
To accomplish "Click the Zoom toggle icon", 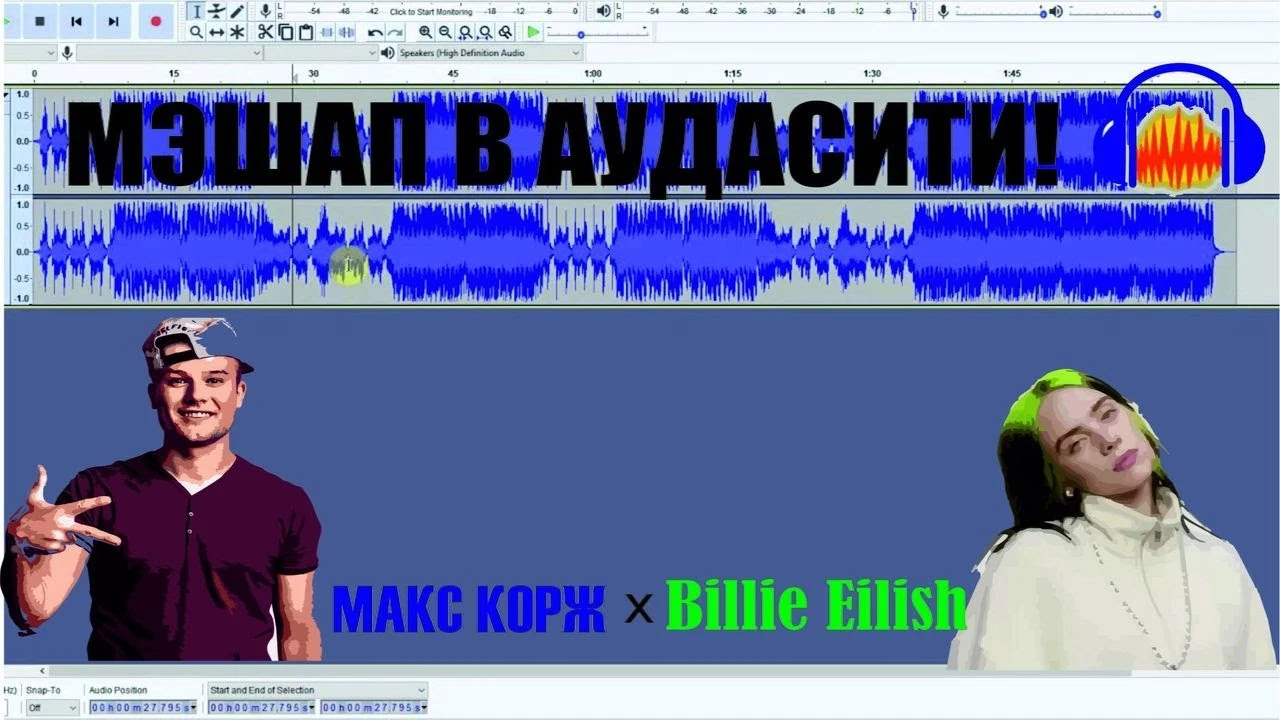I will pyautogui.click(x=505, y=32).
